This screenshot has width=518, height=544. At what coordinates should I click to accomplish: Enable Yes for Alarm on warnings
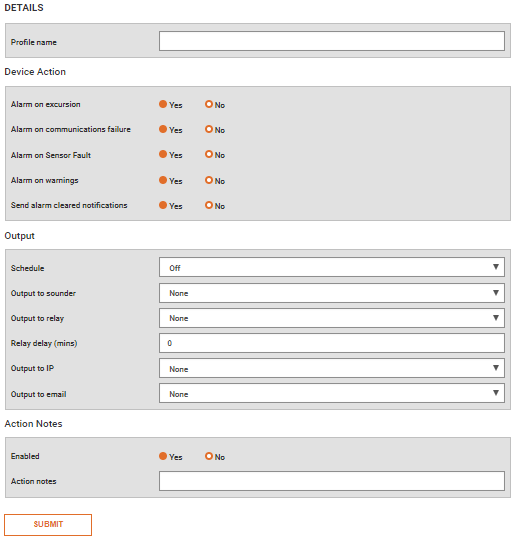[x=163, y=180]
